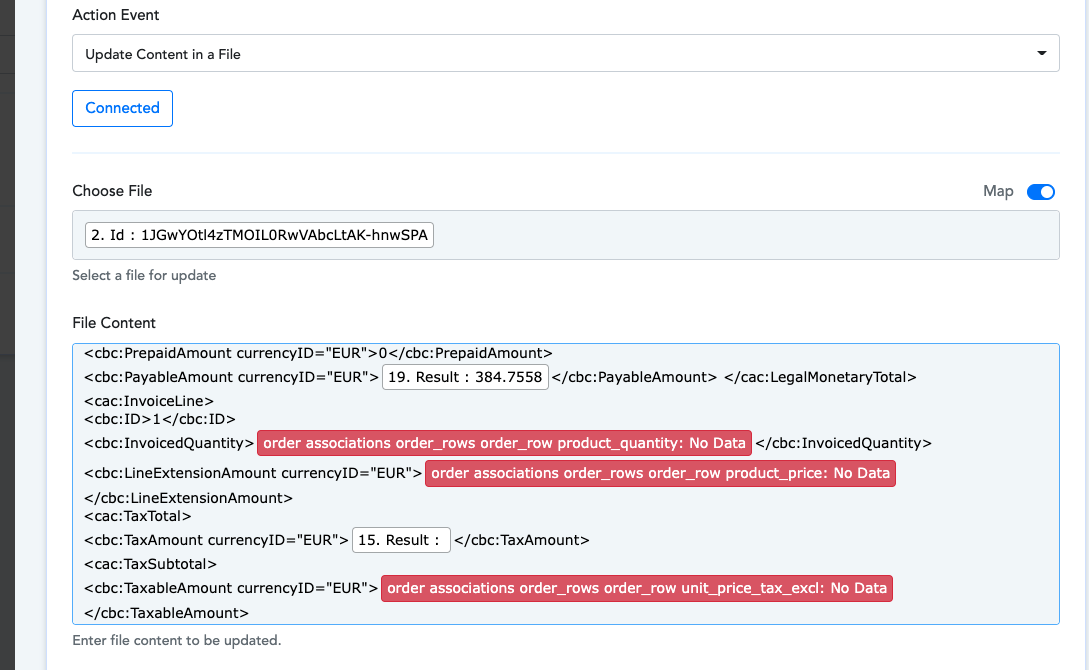
Task: Click the '<cac:InvoiceLine>' text line
Action: coord(149,401)
